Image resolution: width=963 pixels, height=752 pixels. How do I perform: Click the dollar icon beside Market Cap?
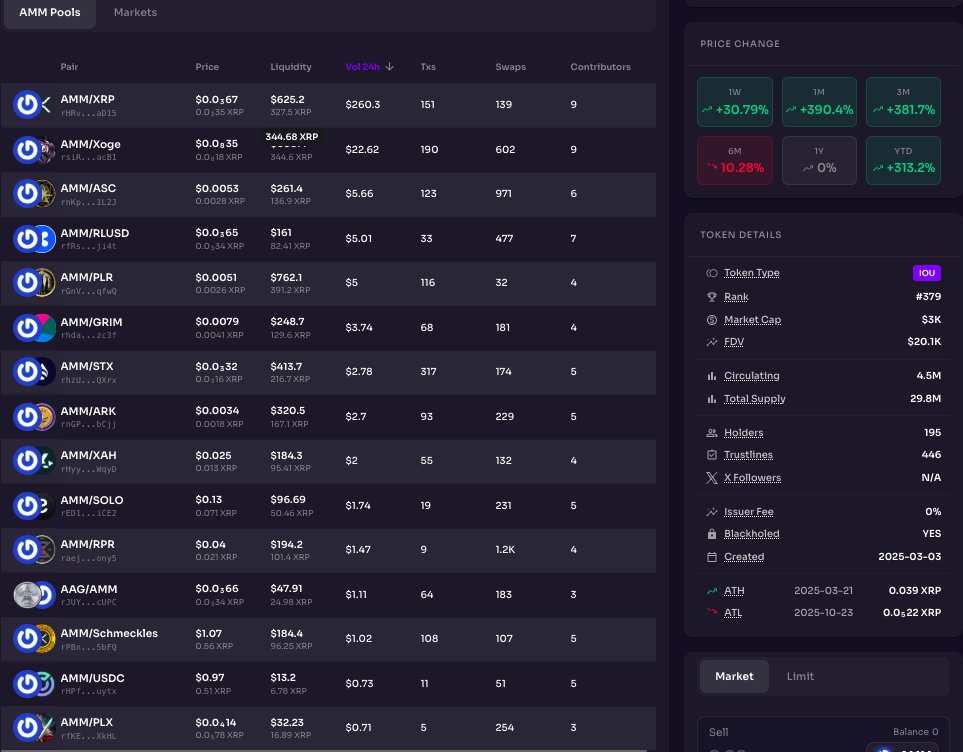coord(711,320)
